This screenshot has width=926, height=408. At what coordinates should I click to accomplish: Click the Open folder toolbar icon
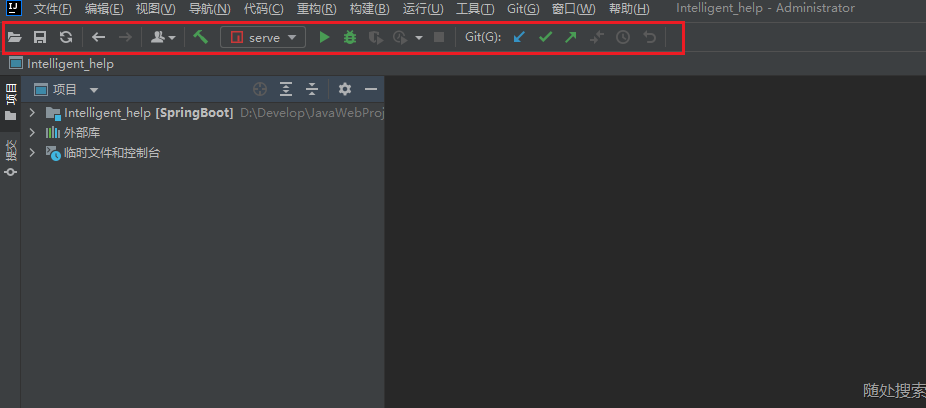pyautogui.click(x=14, y=37)
